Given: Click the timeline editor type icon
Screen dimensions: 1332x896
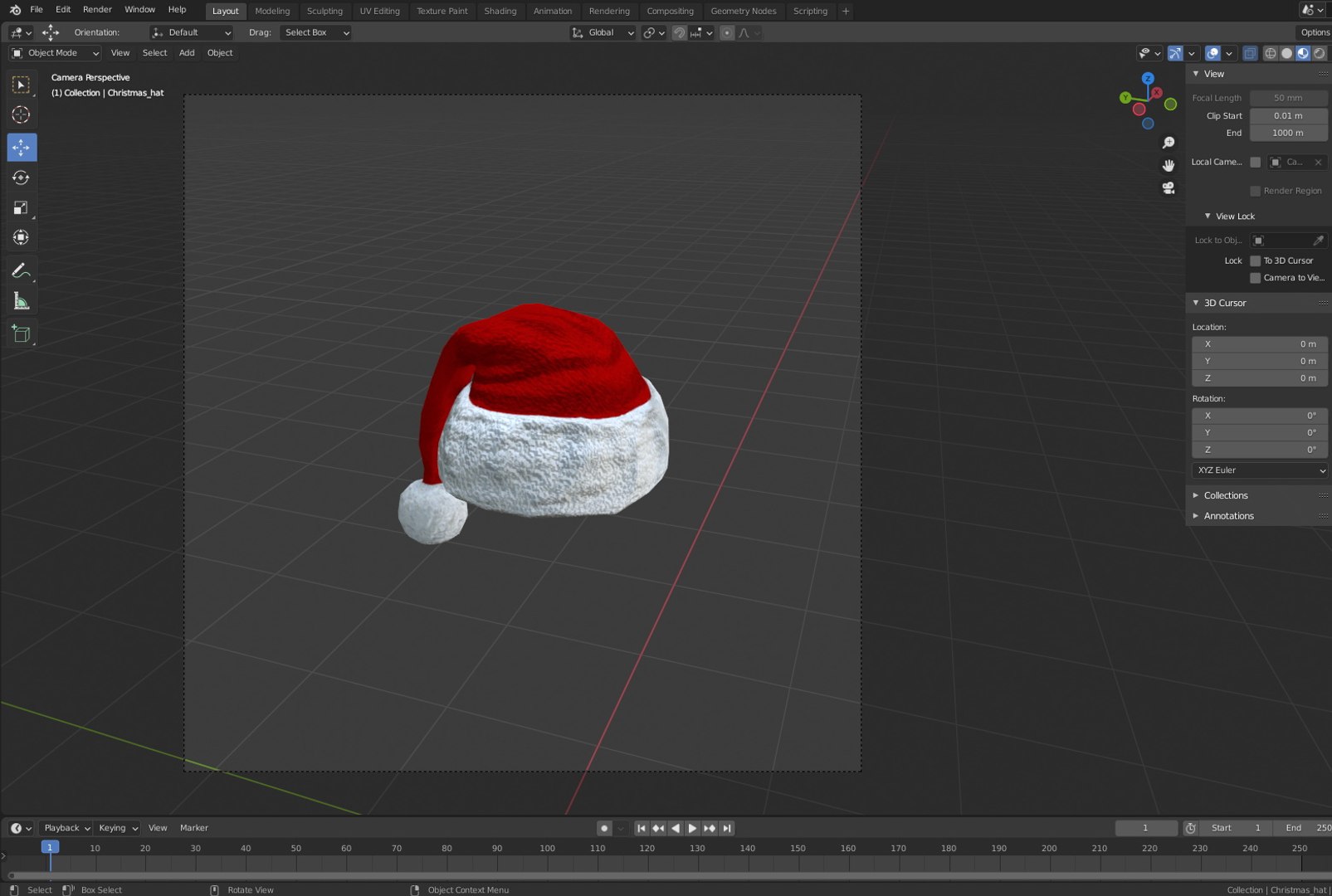Looking at the screenshot, I should tap(21, 828).
